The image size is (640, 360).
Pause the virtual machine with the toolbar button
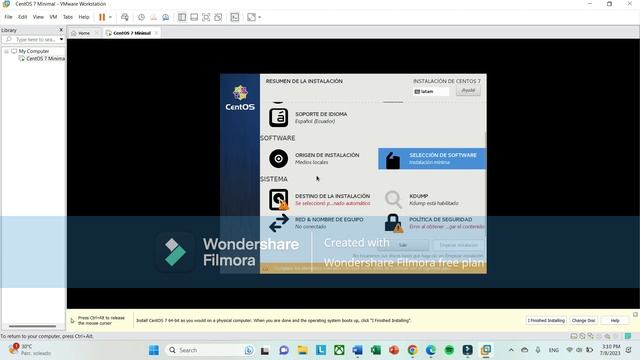pos(102,17)
